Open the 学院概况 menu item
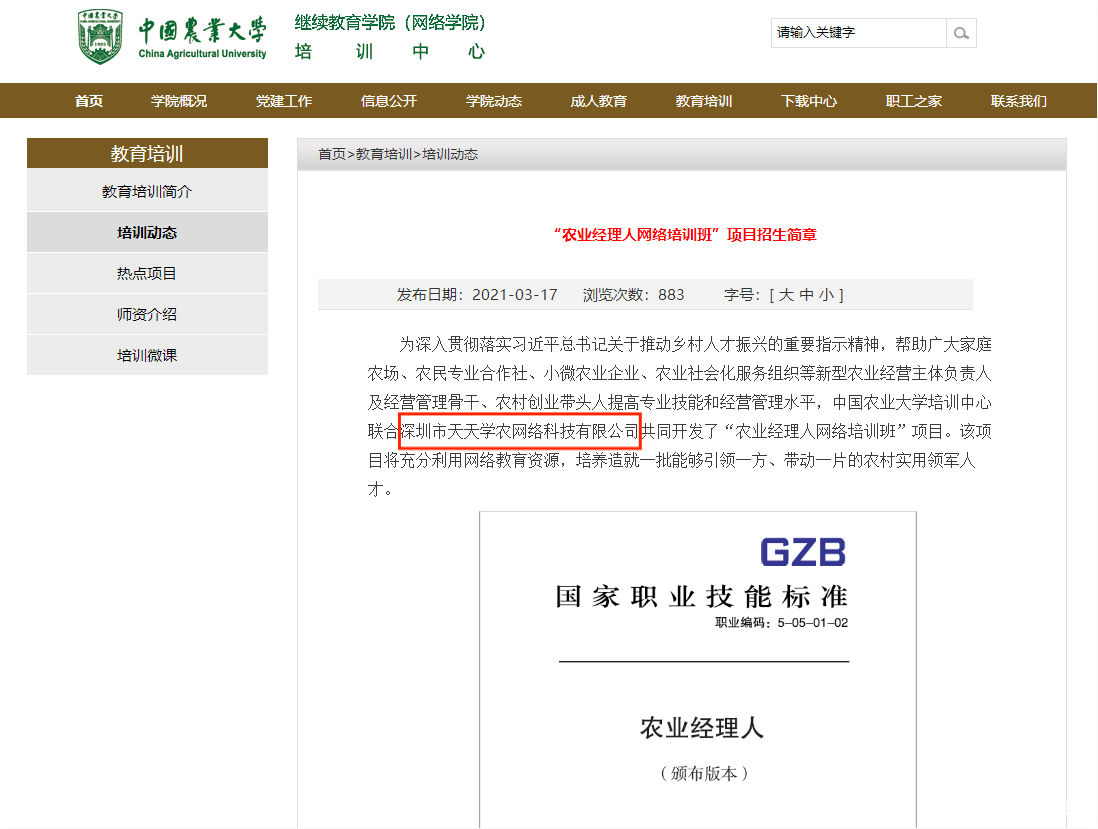 (179, 101)
